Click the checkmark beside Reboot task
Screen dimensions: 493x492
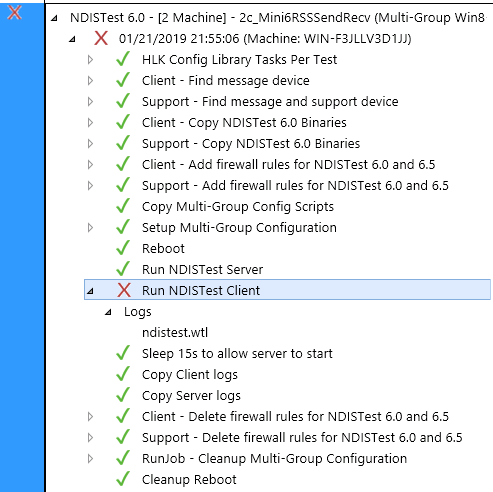click(x=123, y=248)
